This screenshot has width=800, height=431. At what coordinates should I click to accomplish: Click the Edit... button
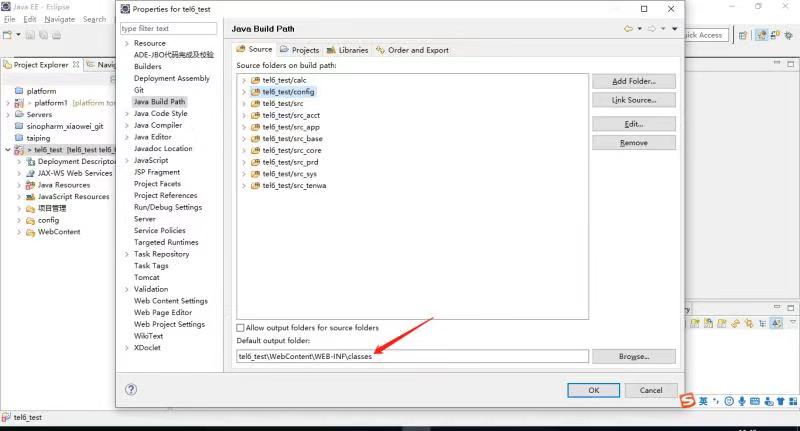pos(634,124)
